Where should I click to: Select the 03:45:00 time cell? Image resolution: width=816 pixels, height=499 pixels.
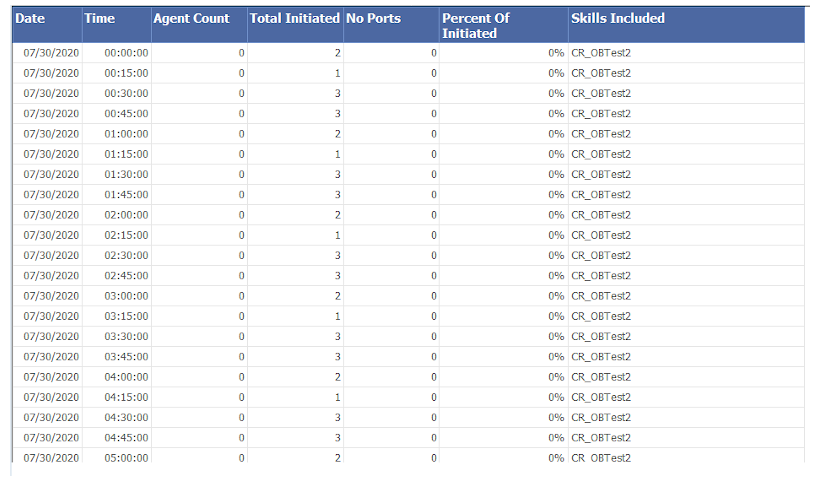pos(117,357)
